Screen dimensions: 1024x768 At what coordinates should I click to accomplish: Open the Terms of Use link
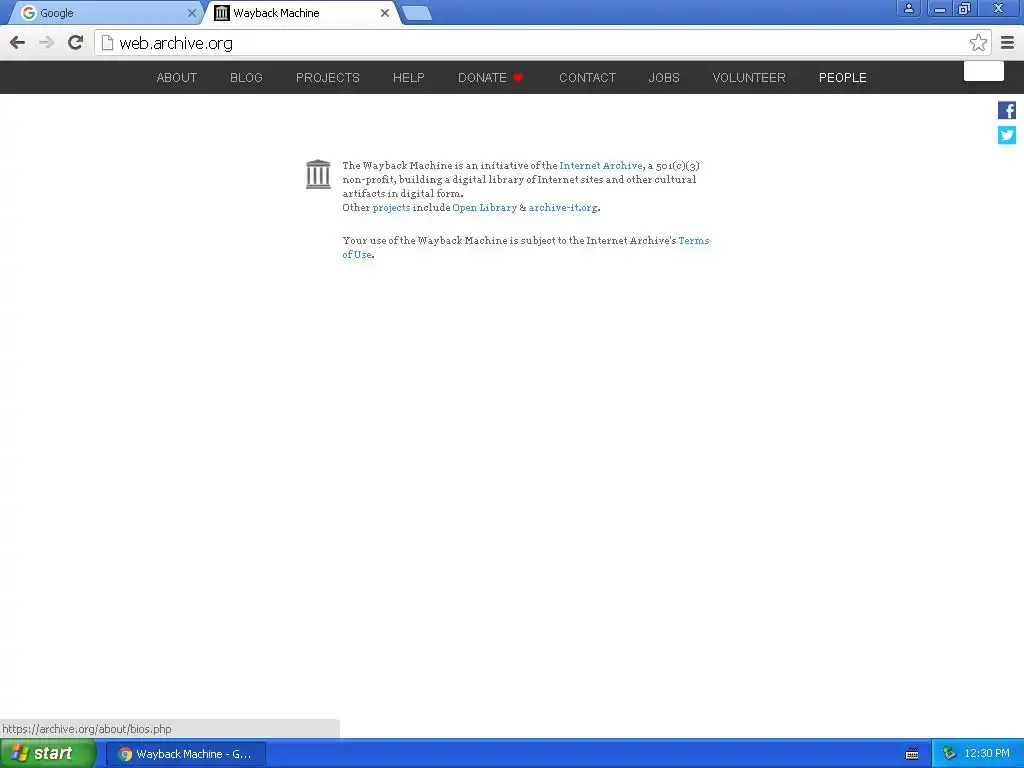coord(694,240)
